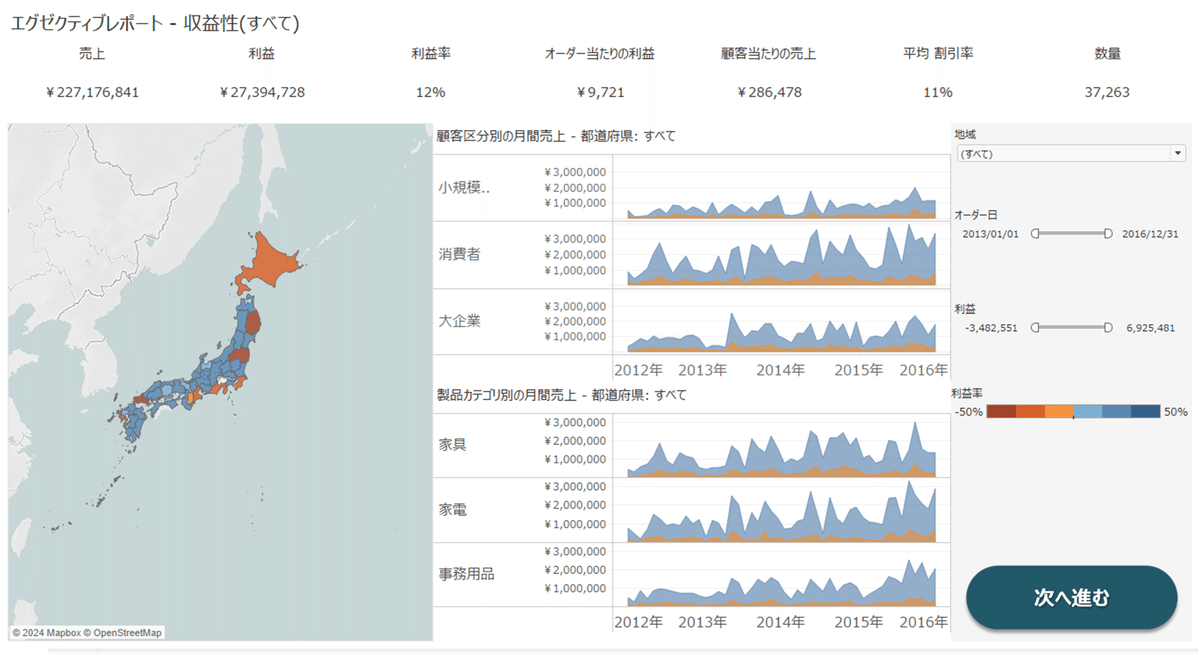Click the 利益 value ¥27,394,728
Viewport: 1200px width, 654px height.
tap(262, 92)
